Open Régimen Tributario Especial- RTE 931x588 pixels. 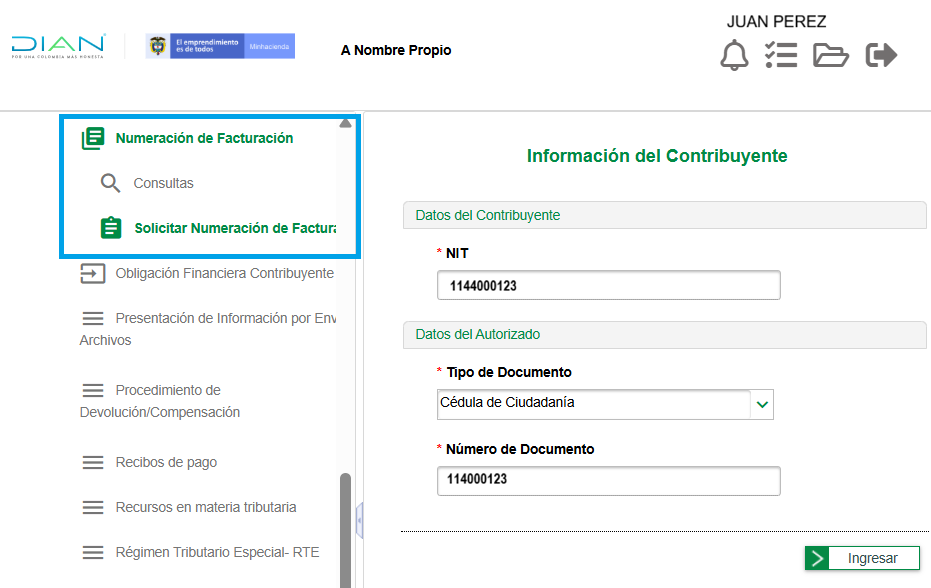pyautogui.click(x=217, y=552)
